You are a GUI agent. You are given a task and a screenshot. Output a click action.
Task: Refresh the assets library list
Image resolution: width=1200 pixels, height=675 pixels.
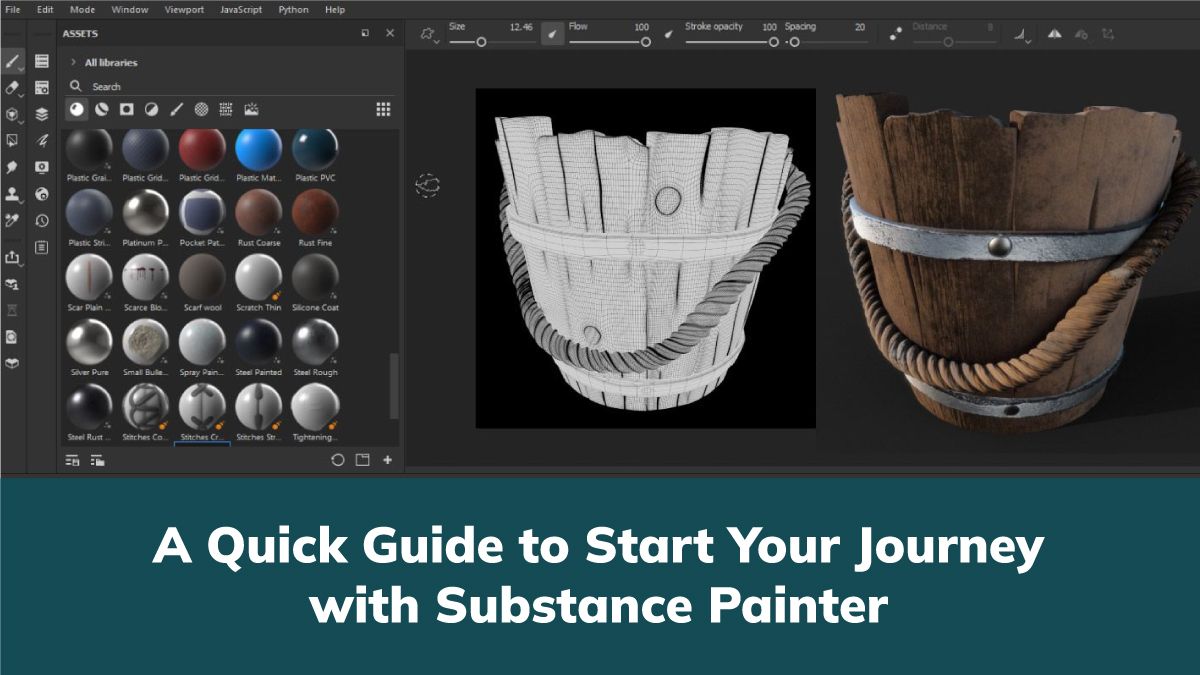pos(337,460)
